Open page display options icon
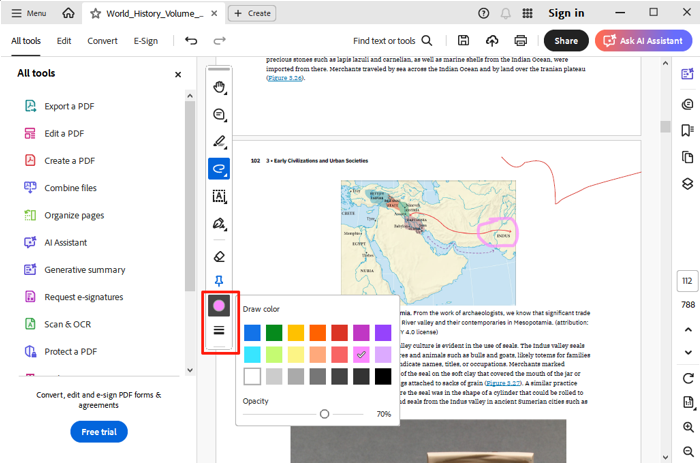 tap(688, 402)
